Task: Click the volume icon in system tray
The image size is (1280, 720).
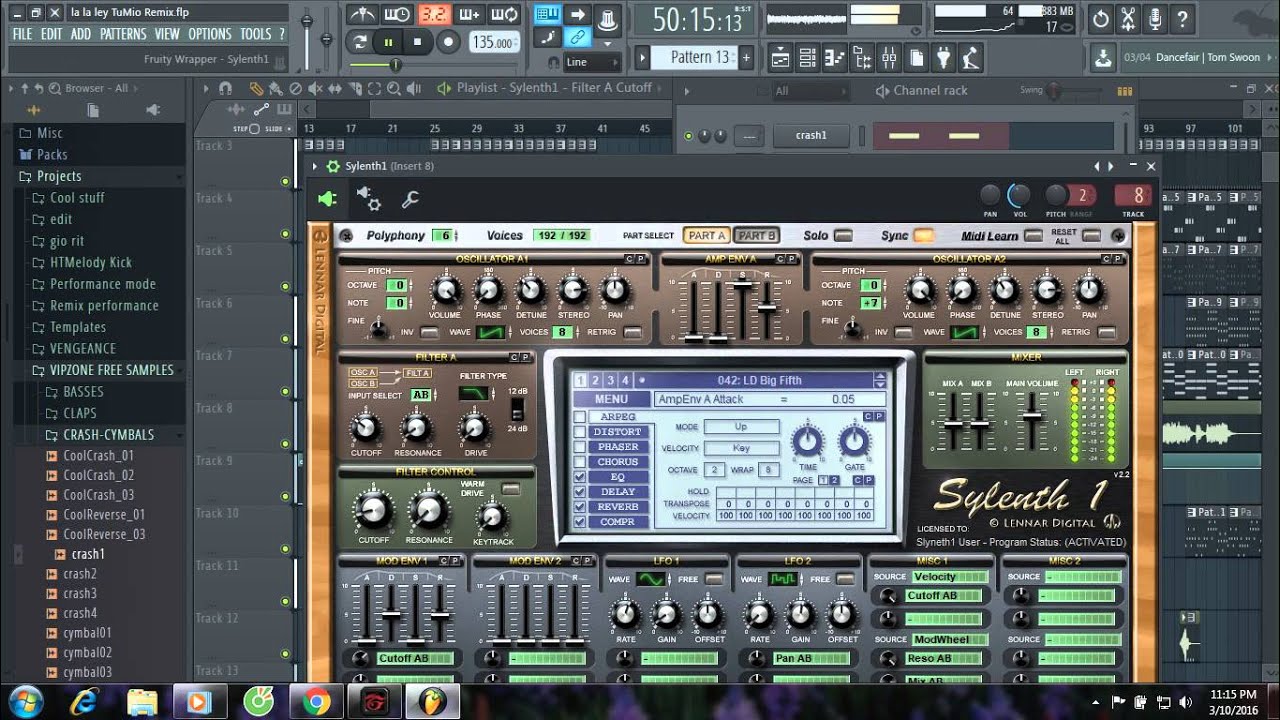Action: tap(1186, 701)
